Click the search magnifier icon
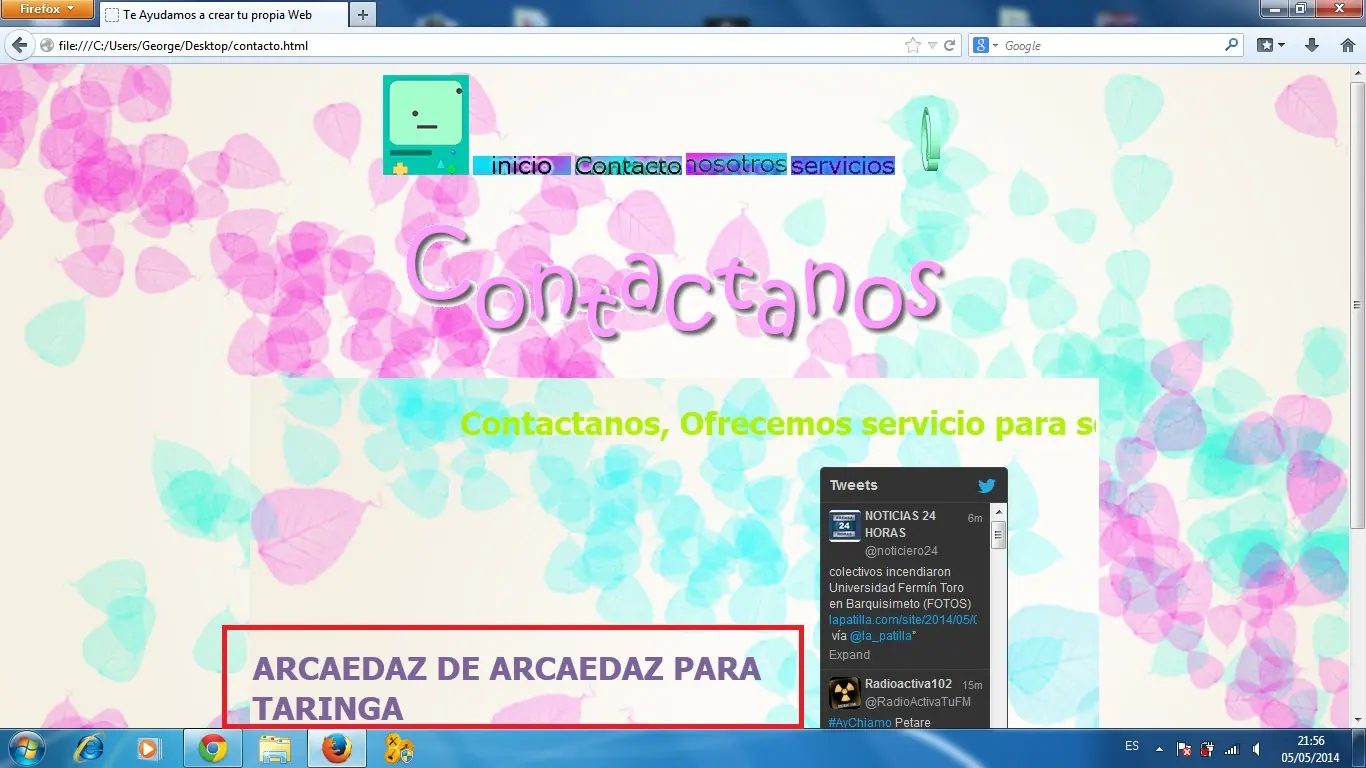1366x768 pixels. coord(1231,45)
